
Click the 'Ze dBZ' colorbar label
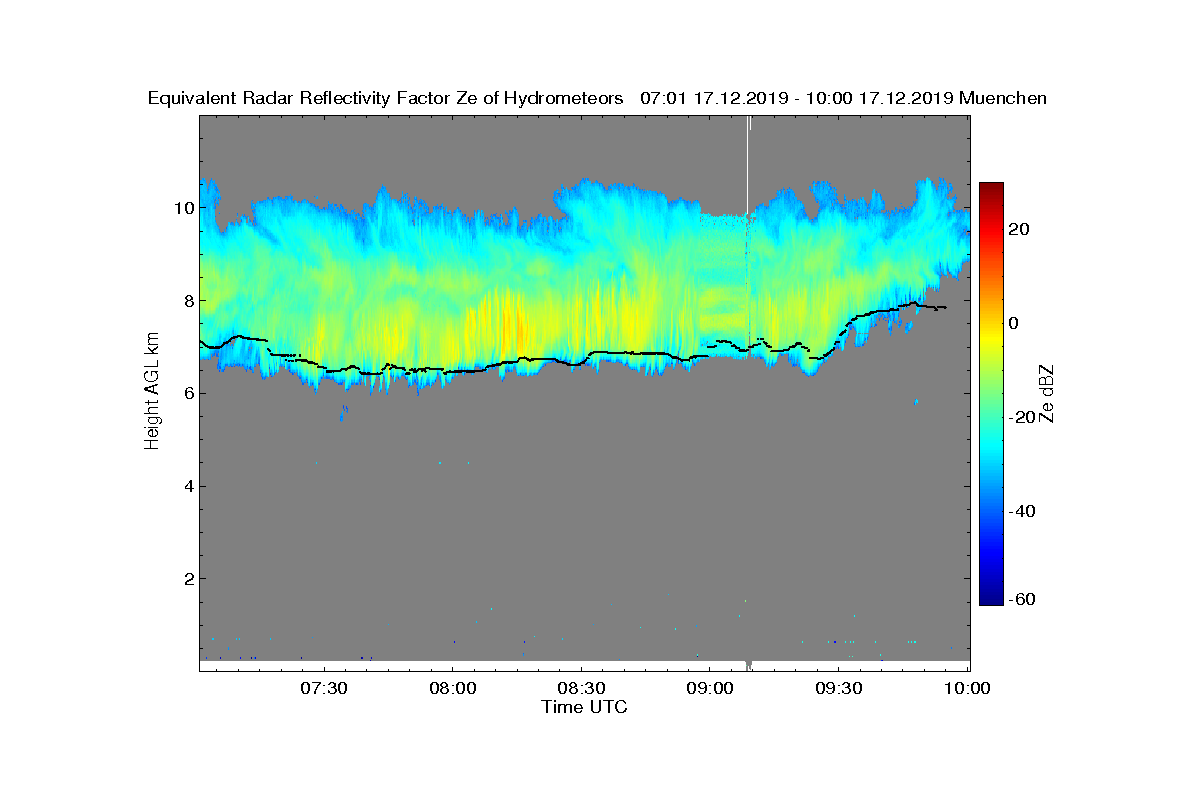tap(1047, 392)
